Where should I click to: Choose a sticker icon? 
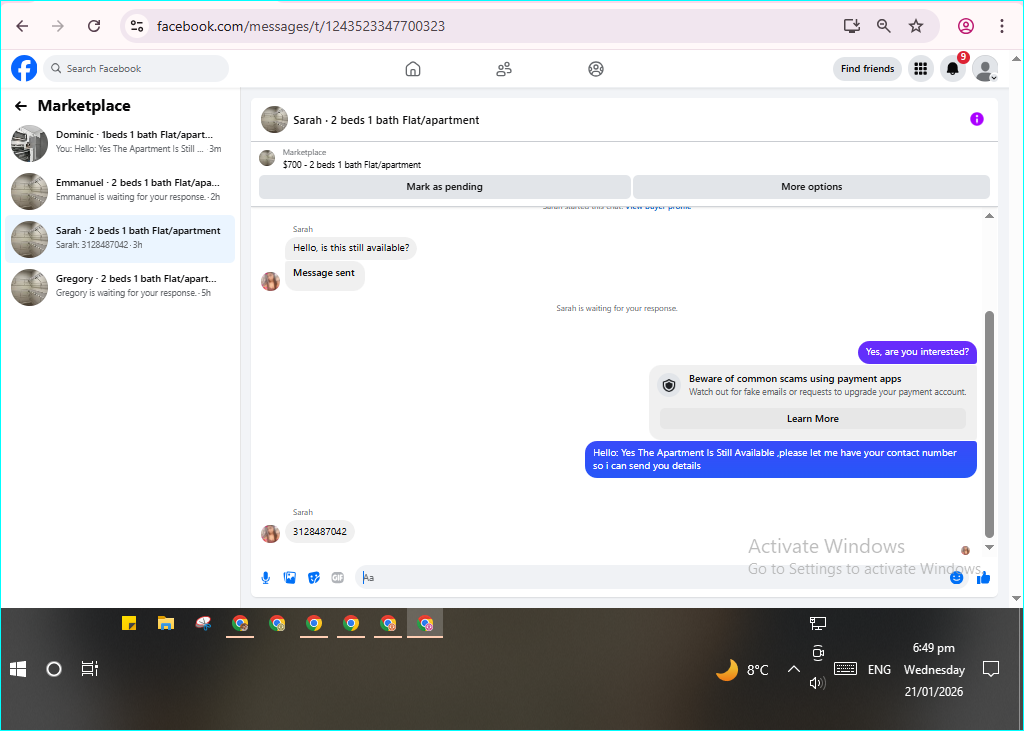click(x=314, y=577)
